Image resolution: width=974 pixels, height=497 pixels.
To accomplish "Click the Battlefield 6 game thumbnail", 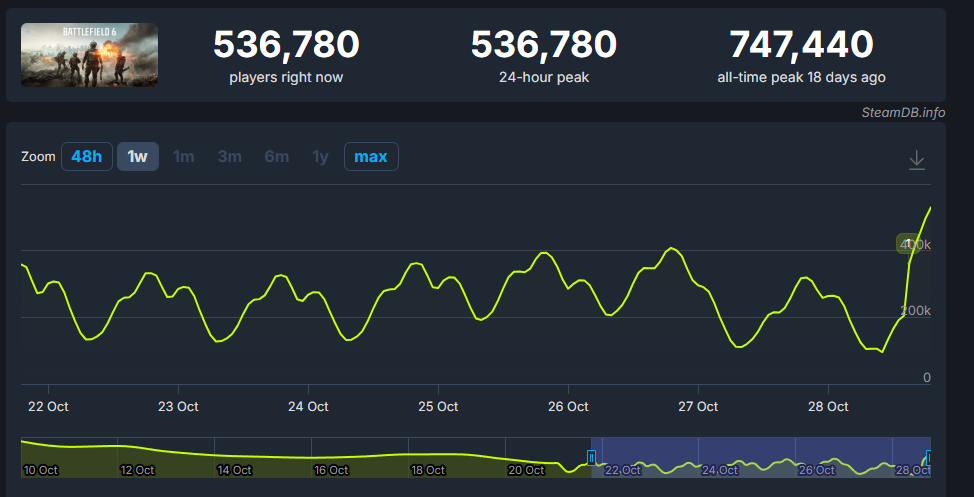I will coord(89,55).
